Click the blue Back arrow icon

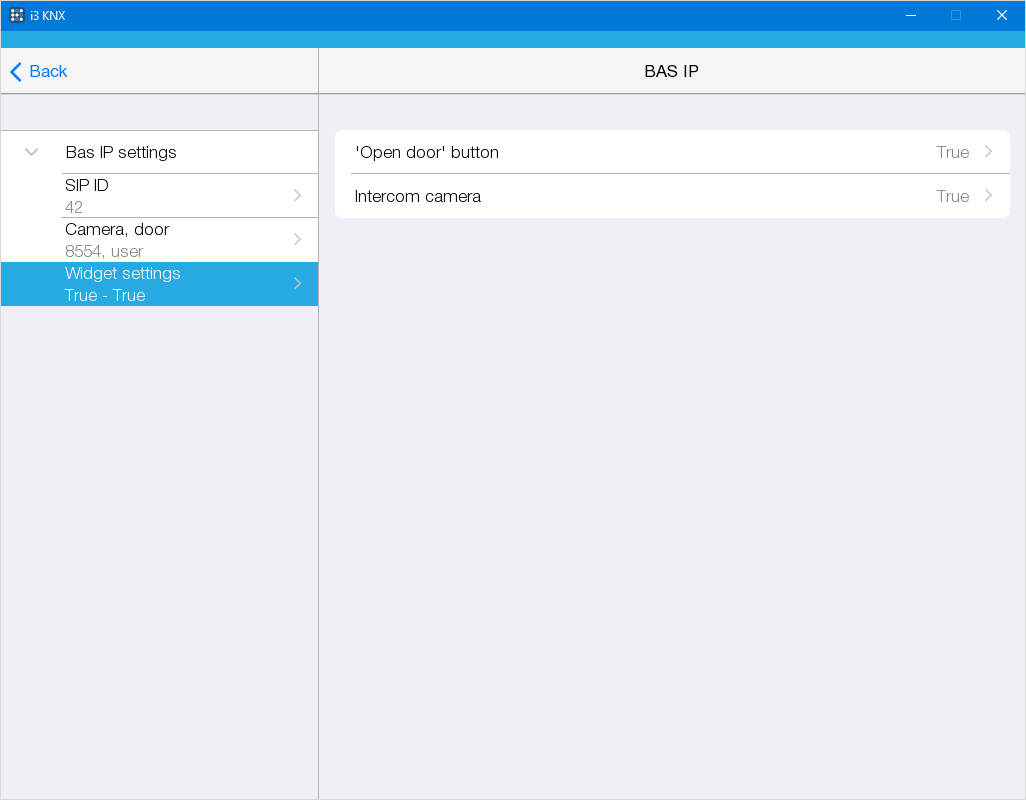(x=15, y=72)
